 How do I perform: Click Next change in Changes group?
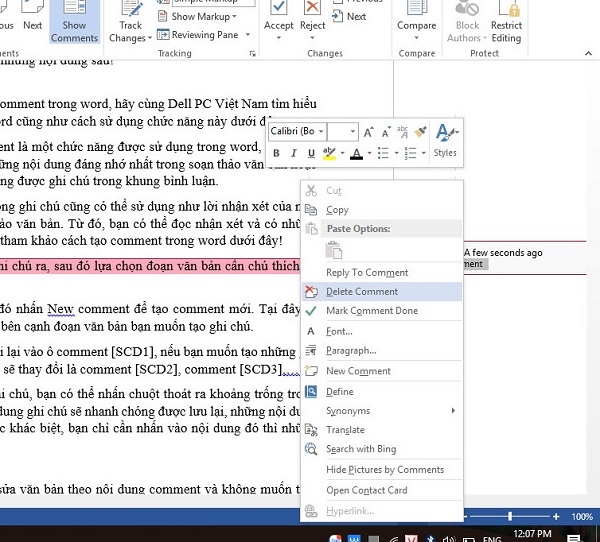click(x=349, y=16)
